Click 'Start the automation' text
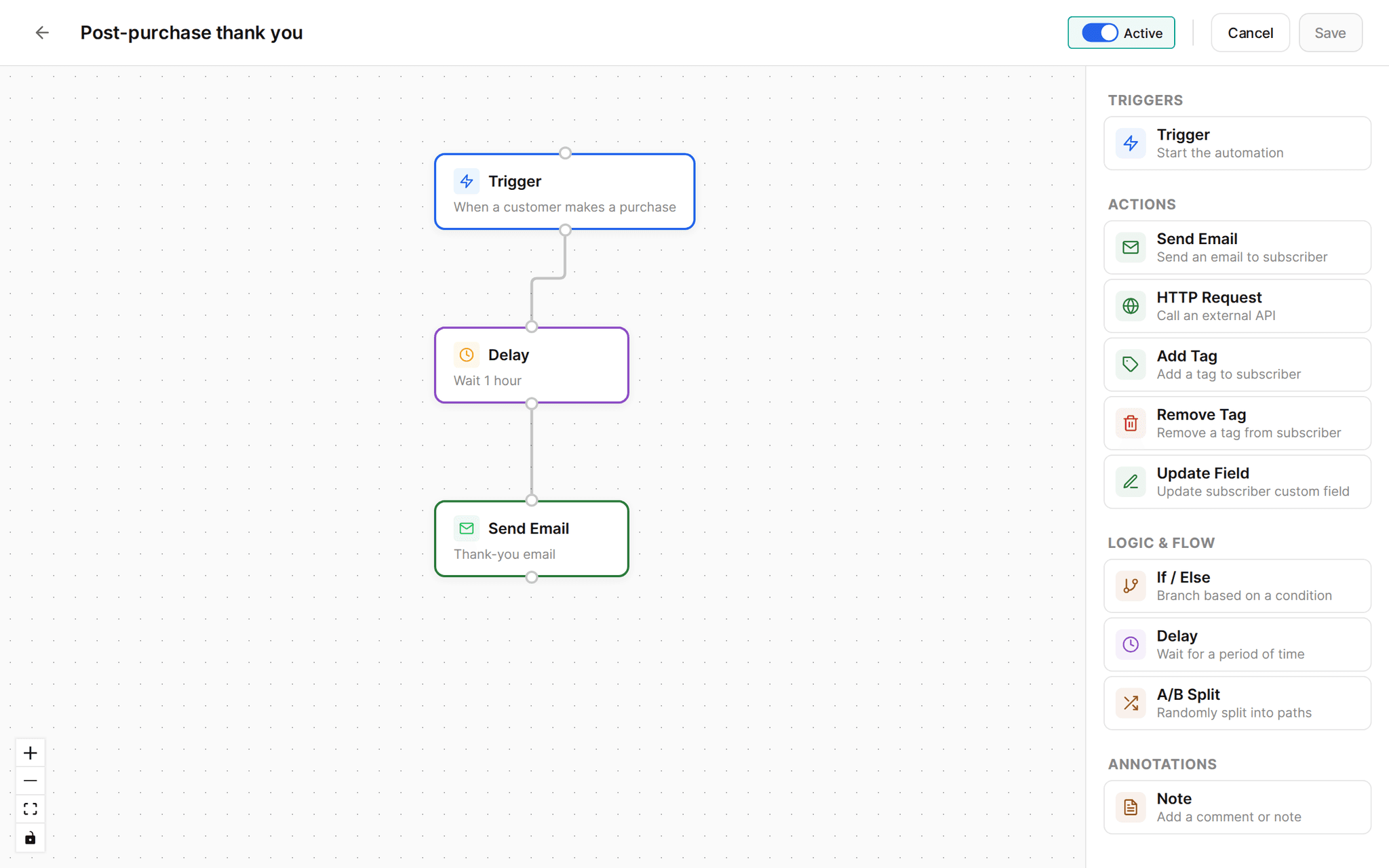Viewport: 1389px width, 868px height. pos(1220,153)
